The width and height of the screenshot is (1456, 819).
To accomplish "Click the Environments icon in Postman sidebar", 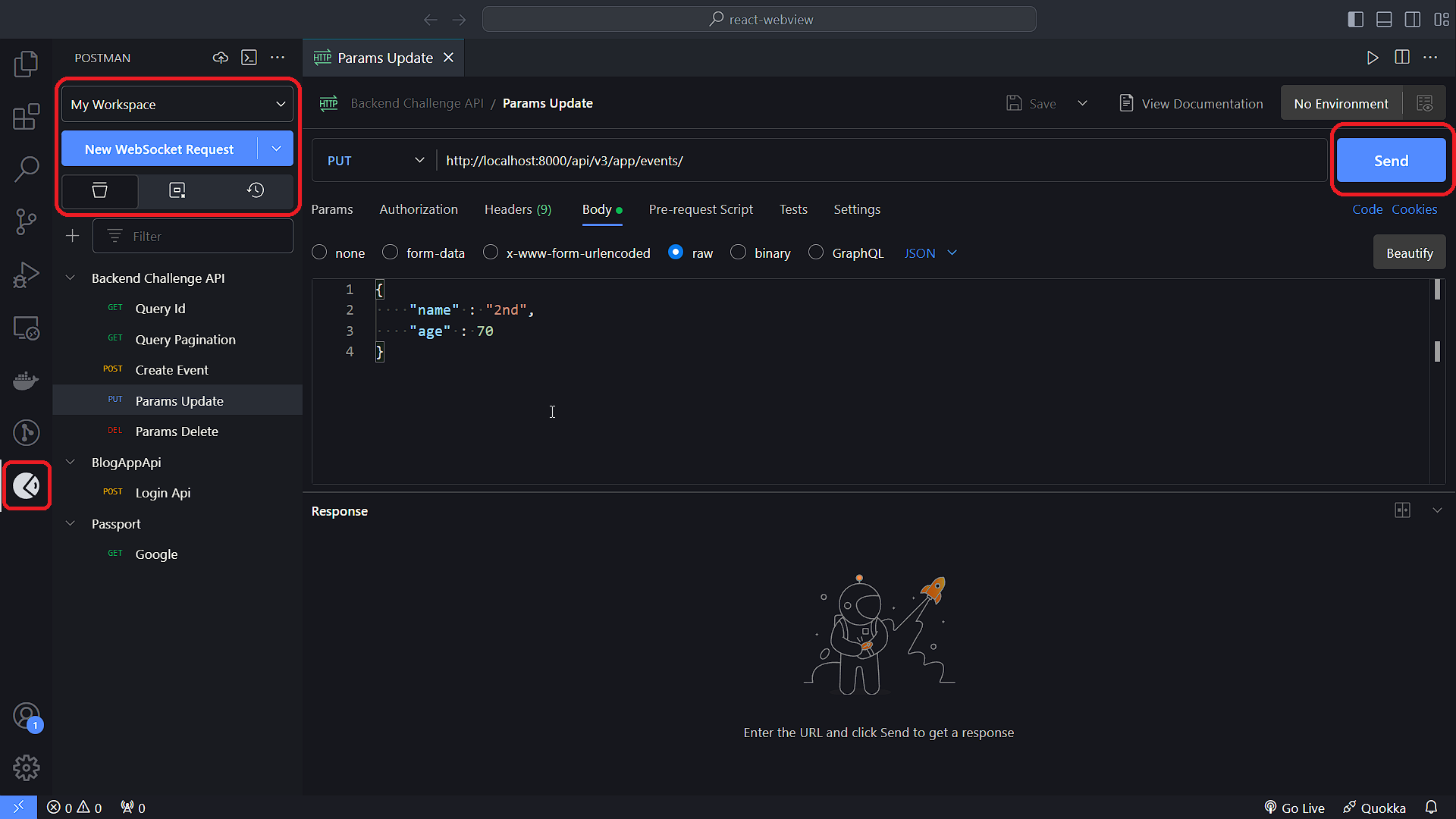I will 177,190.
